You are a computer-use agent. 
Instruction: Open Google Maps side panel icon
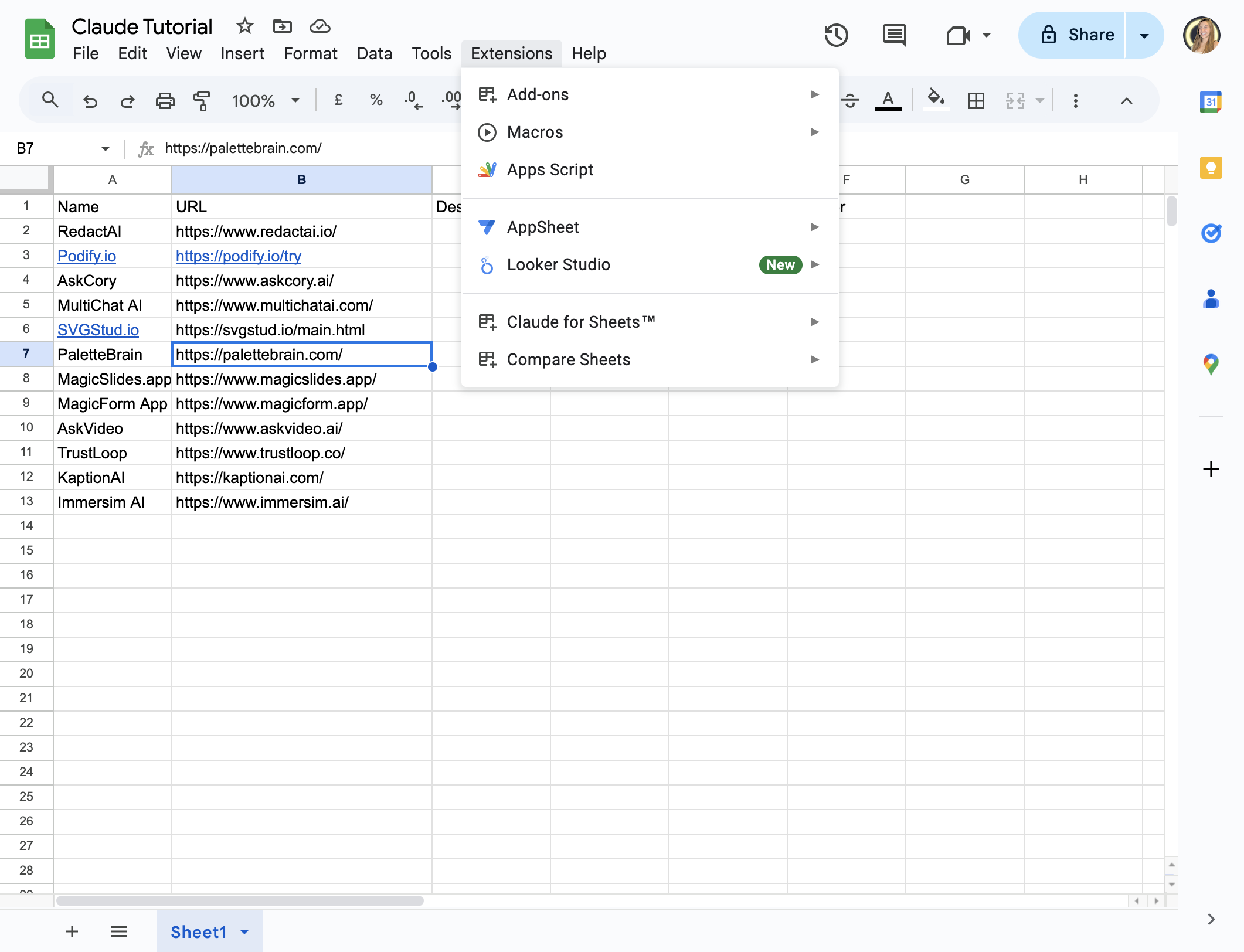(x=1211, y=365)
